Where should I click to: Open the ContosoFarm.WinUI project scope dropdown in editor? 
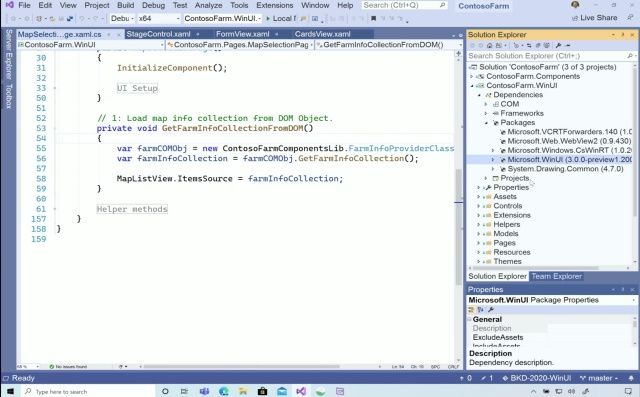click(x=91, y=44)
